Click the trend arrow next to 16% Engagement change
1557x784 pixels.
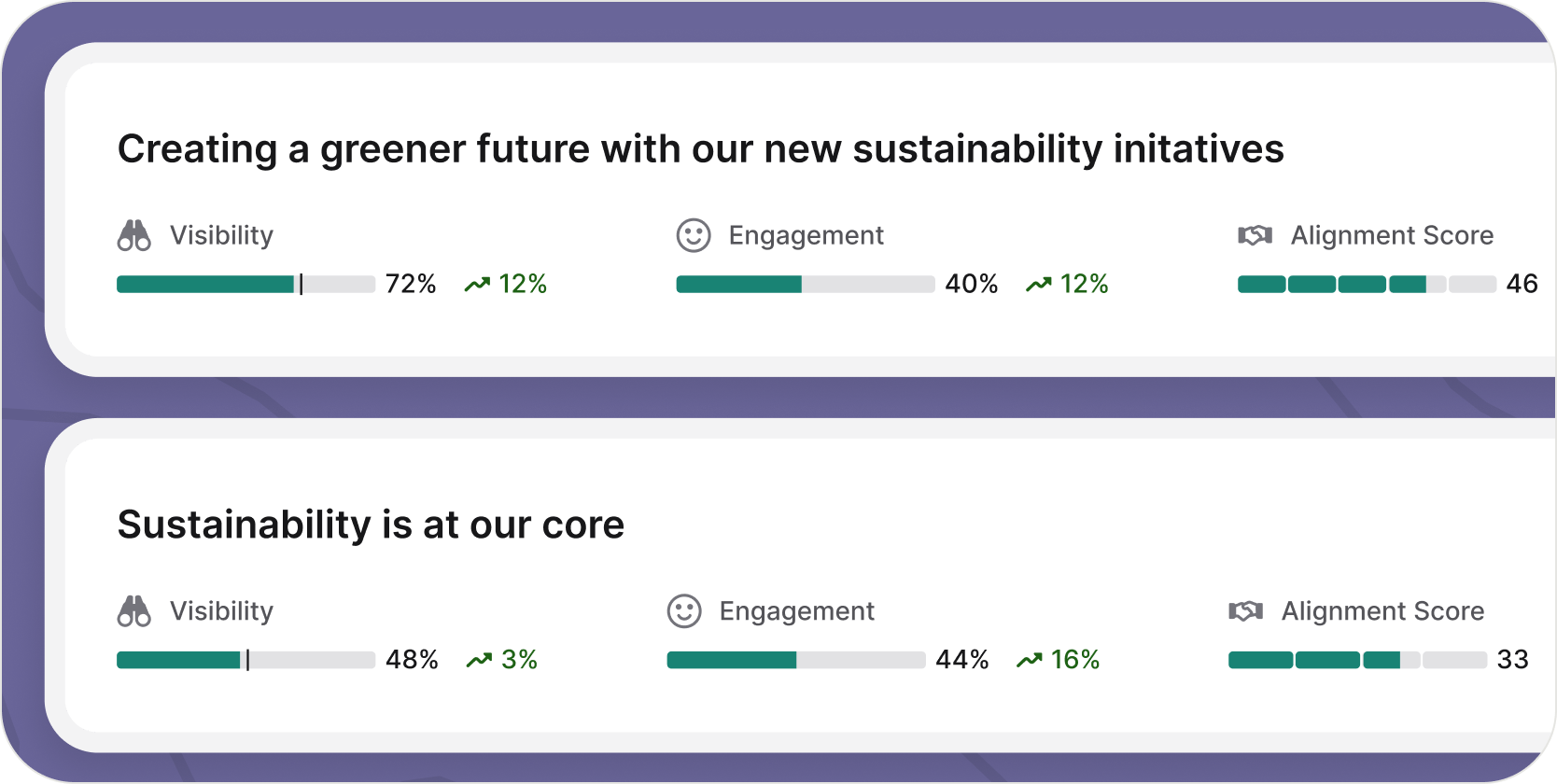pos(1030,661)
